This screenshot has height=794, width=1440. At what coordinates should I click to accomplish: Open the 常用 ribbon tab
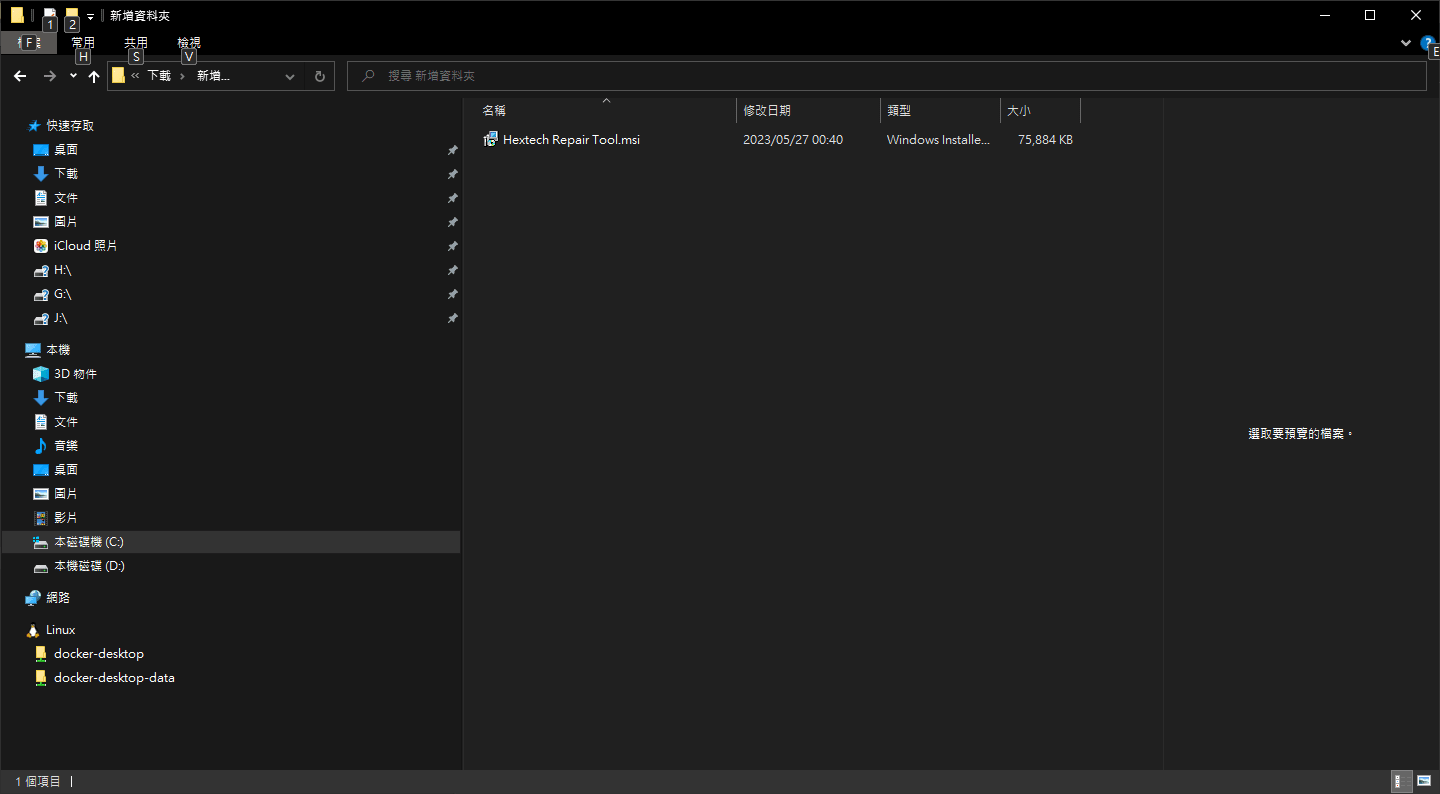pyautogui.click(x=83, y=43)
